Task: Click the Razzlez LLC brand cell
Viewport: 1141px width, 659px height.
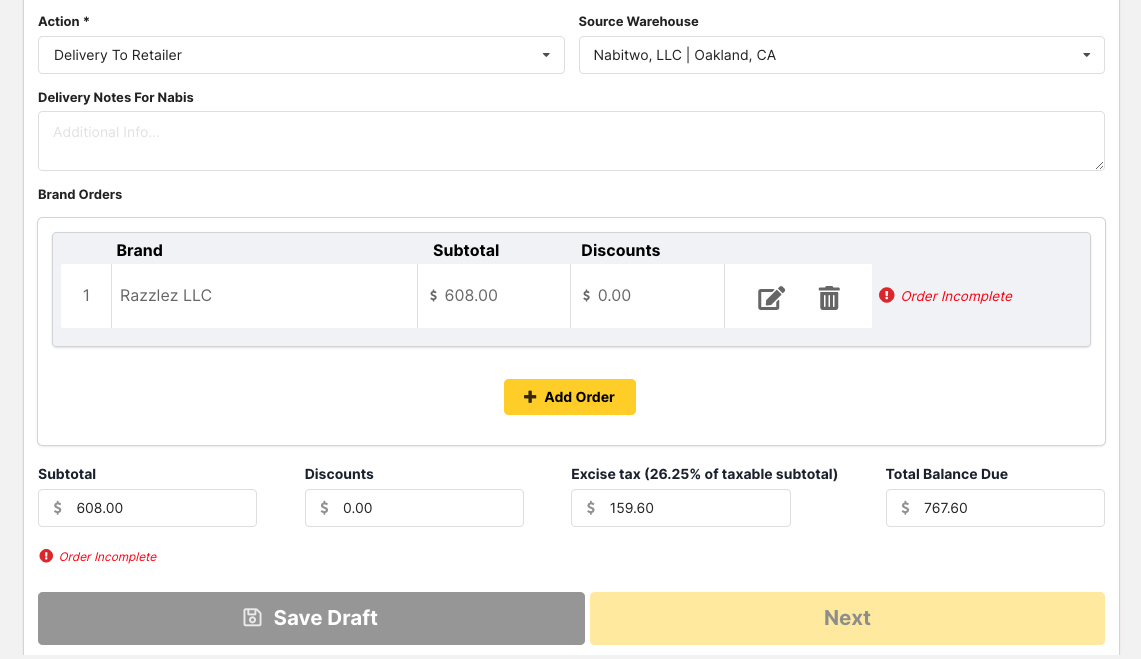Action: 264,296
